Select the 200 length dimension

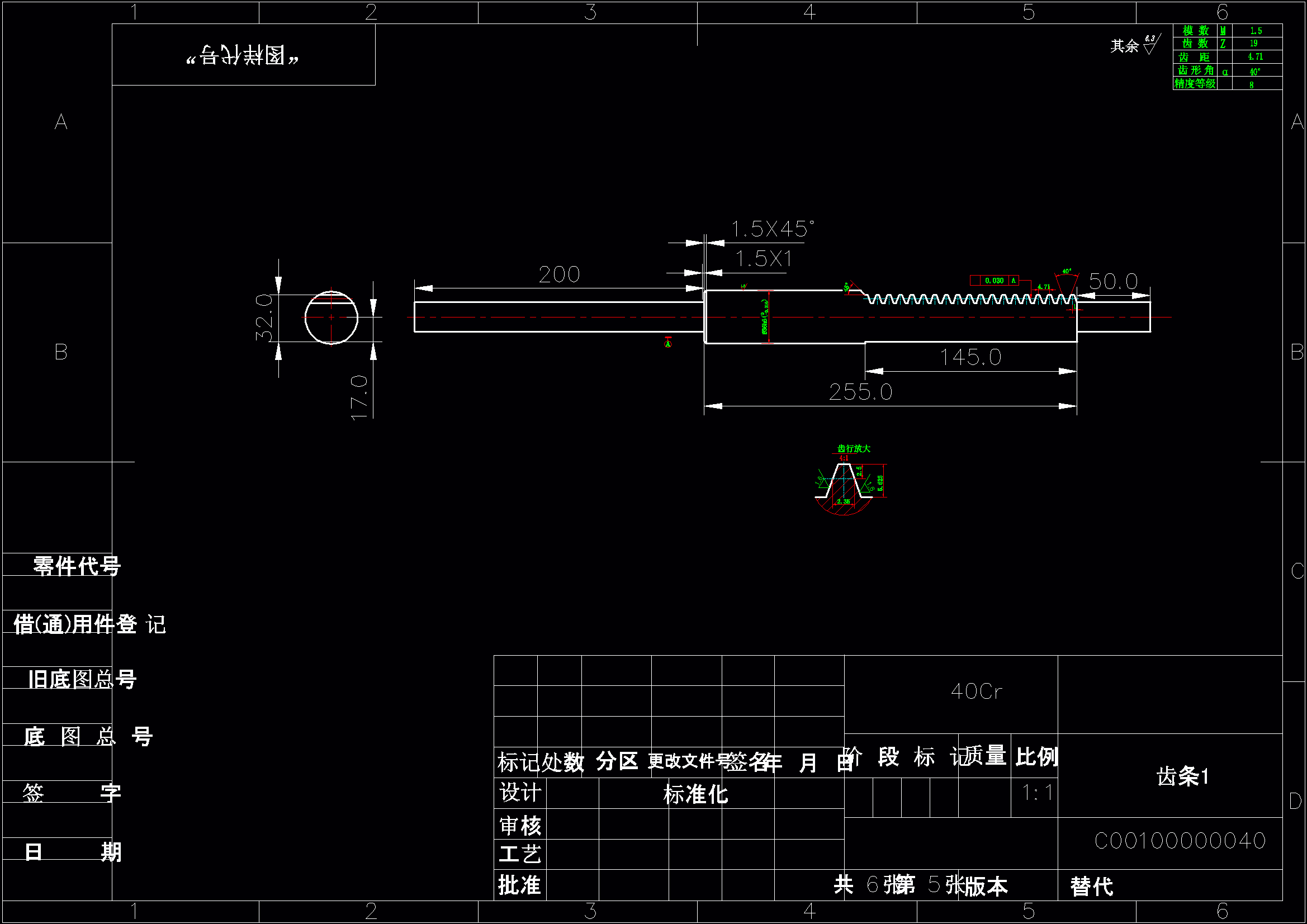click(559, 275)
